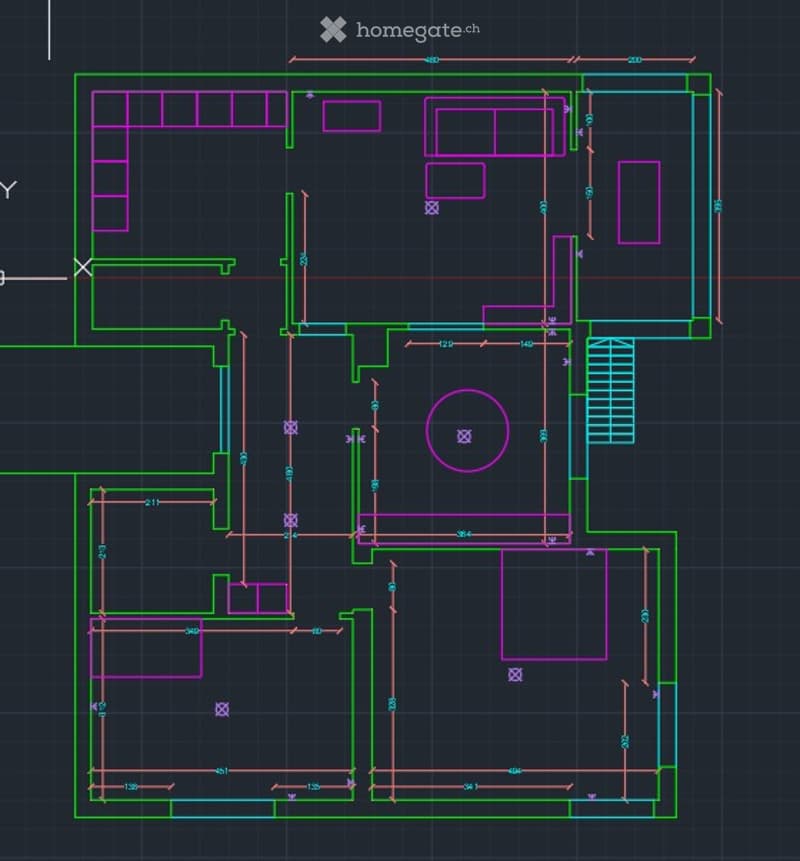Select the magenta bed rectangle in the bottom-right room
Image resolution: width=800 pixels, height=861 pixels.
[554, 604]
